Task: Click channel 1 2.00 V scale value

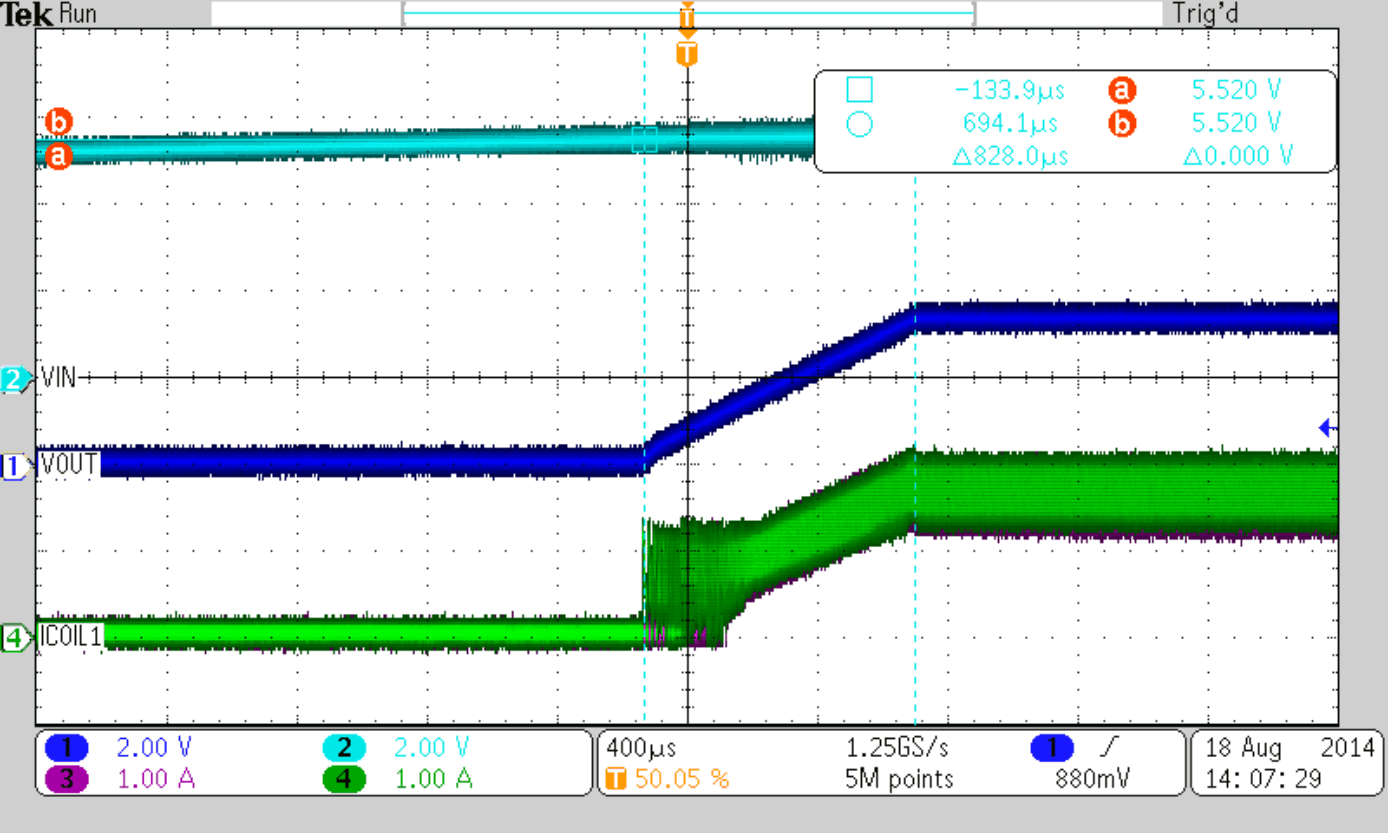Action: point(155,748)
